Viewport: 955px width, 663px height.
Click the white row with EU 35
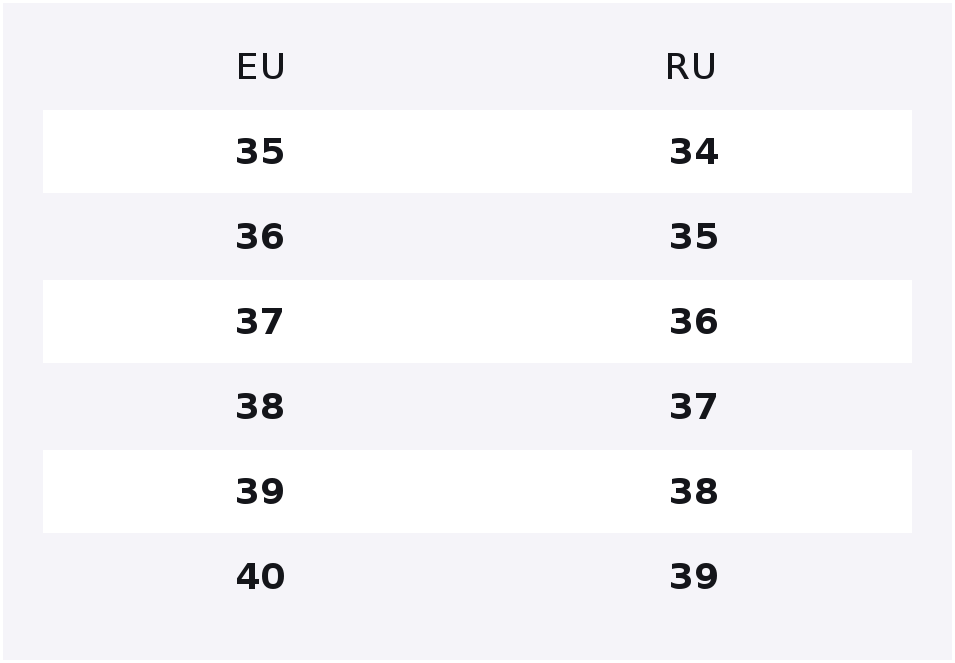point(478,152)
